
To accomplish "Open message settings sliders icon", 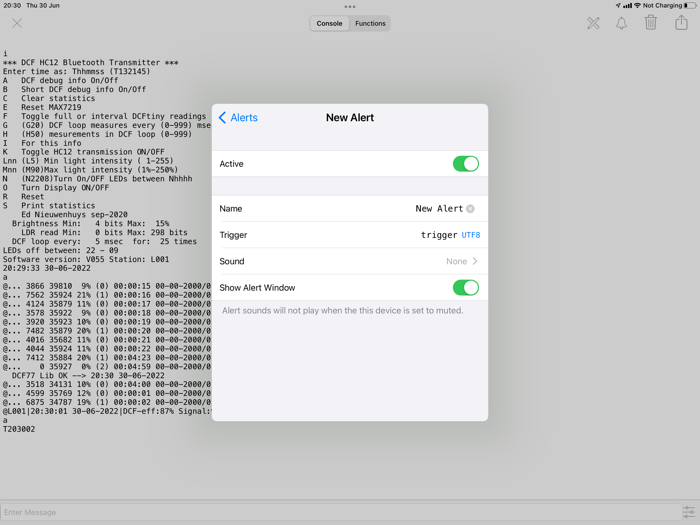I will 689,512.
